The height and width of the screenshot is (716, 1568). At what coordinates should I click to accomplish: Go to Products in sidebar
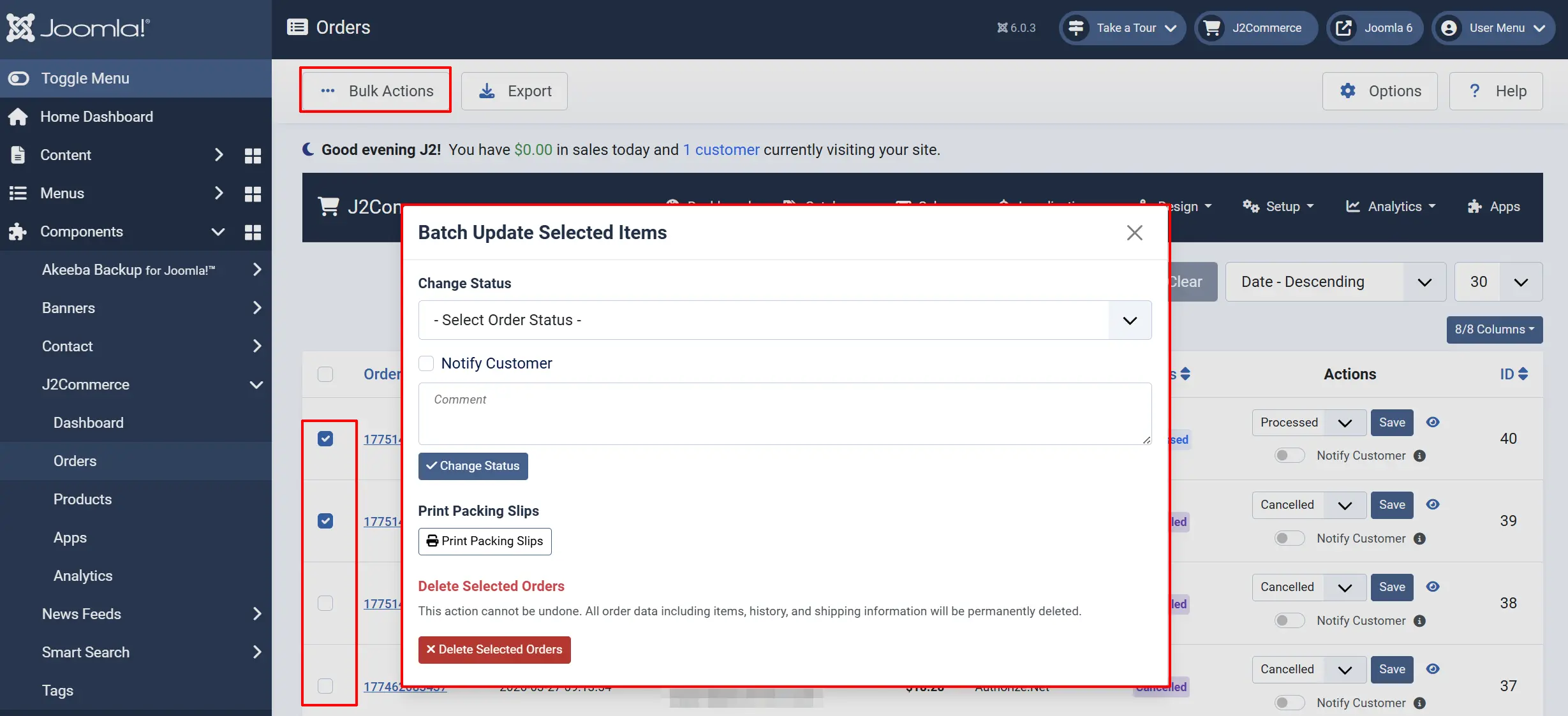(82, 499)
